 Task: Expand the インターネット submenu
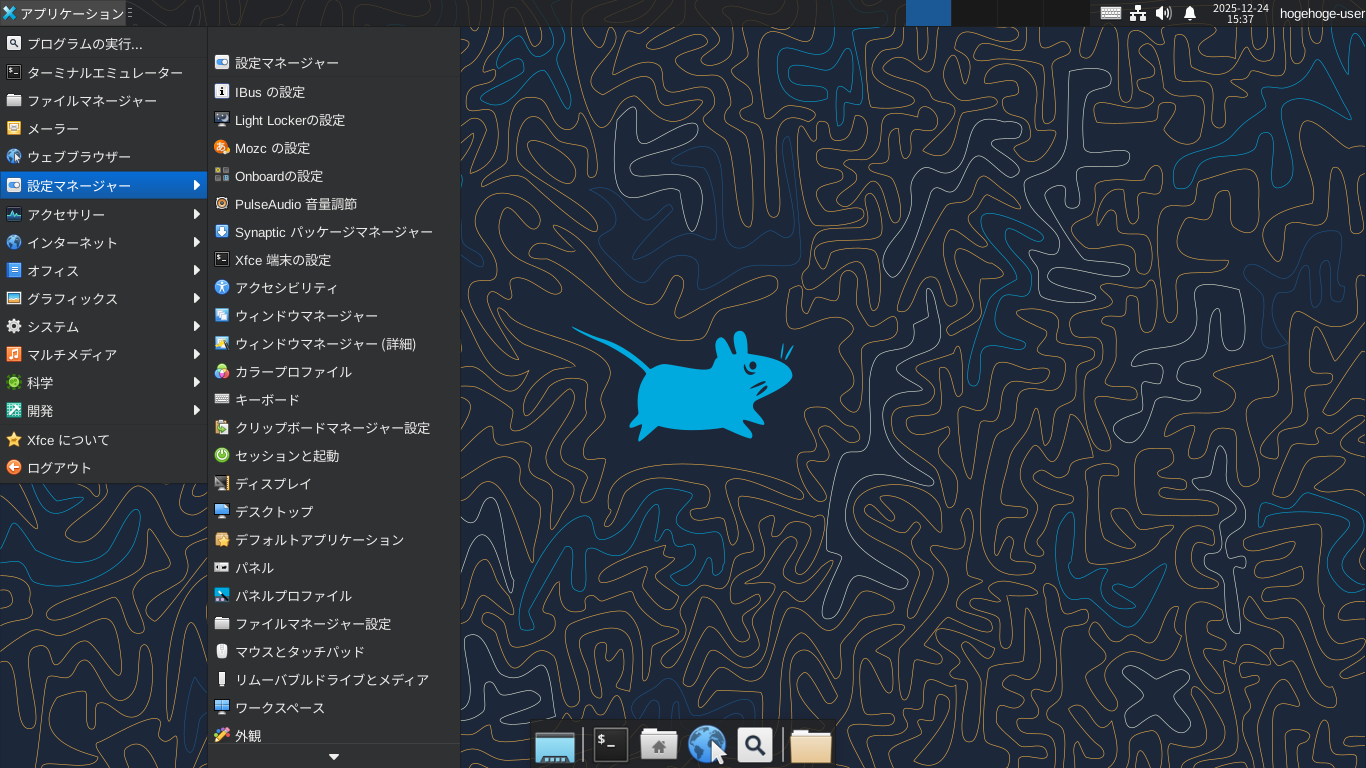(x=104, y=243)
